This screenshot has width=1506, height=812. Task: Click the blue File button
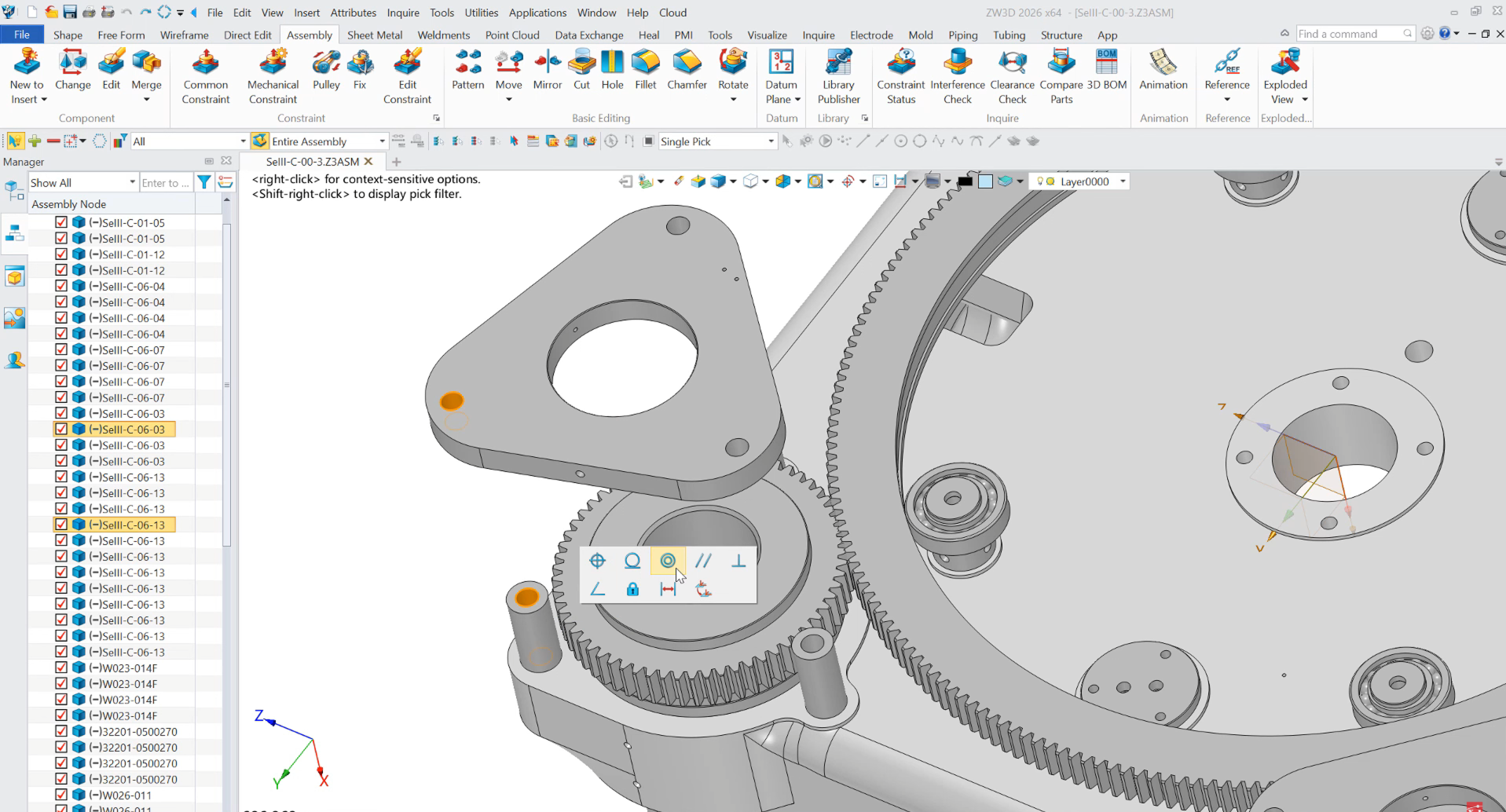(22, 35)
